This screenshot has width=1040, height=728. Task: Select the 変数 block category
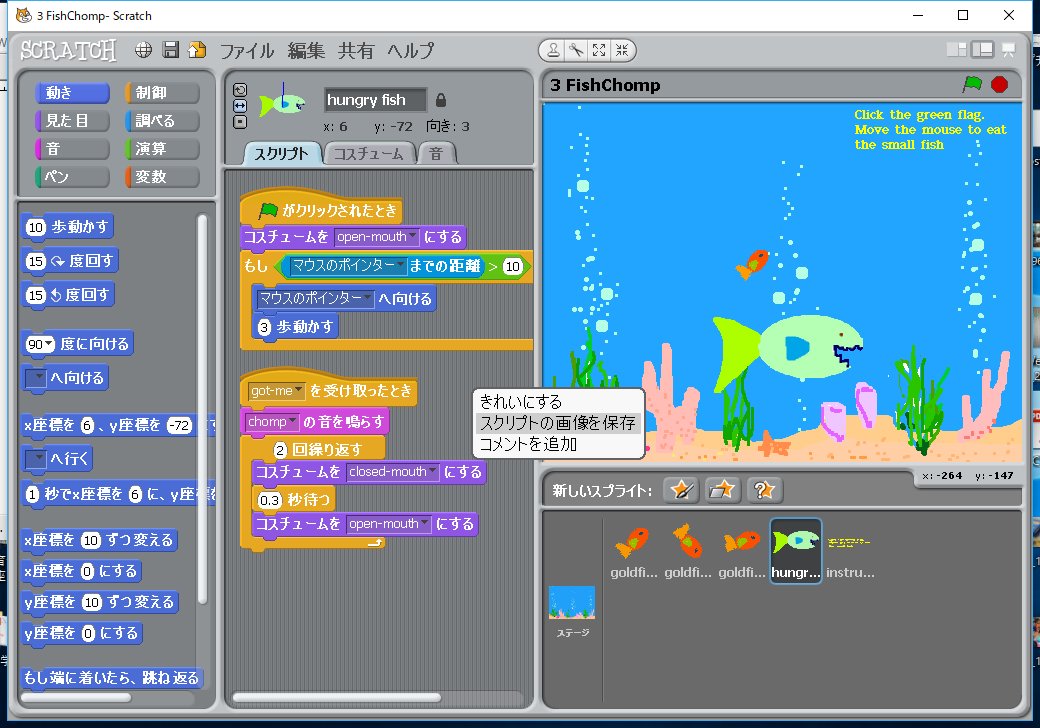point(162,176)
